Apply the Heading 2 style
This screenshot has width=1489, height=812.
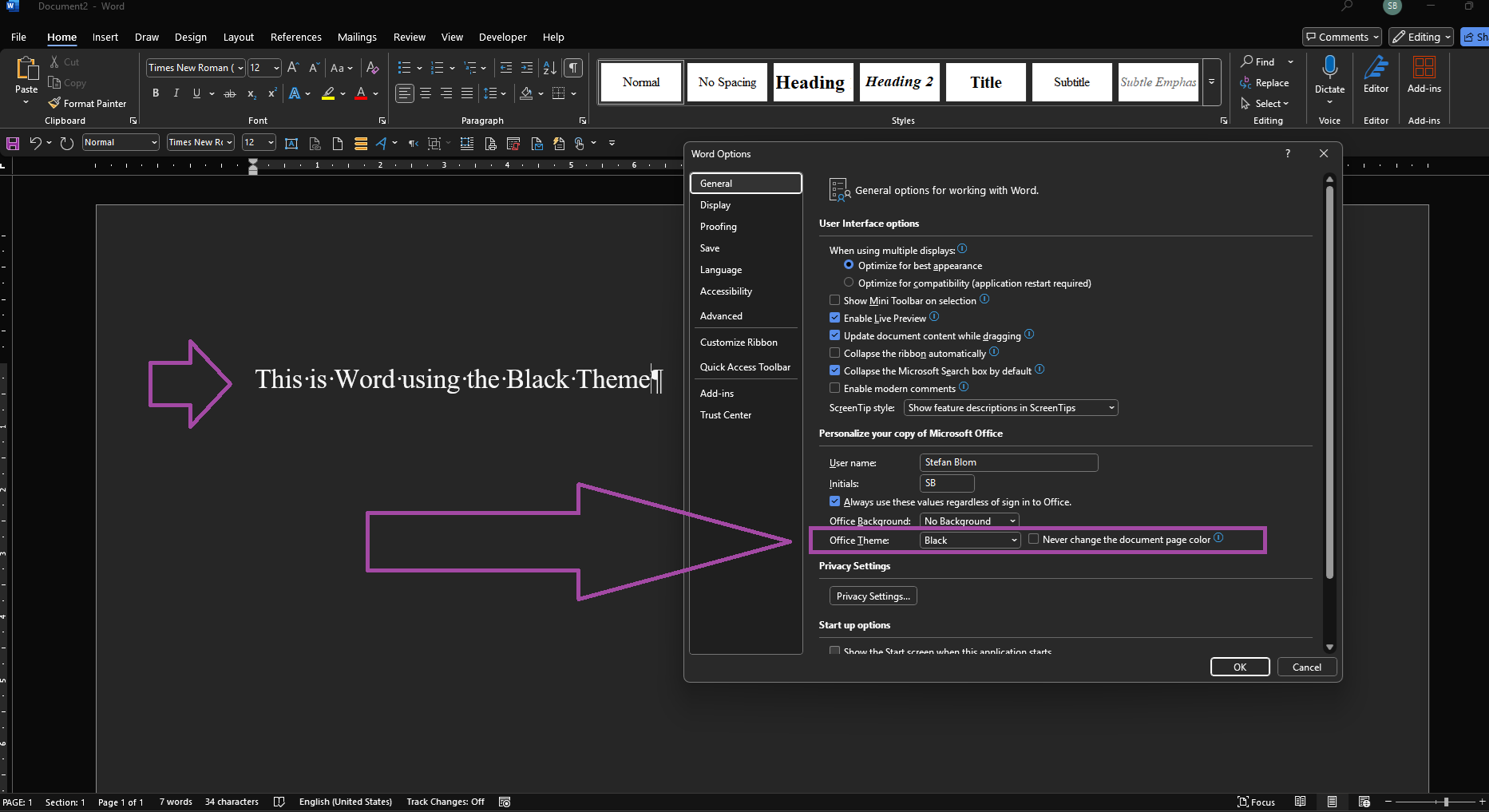click(x=899, y=82)
